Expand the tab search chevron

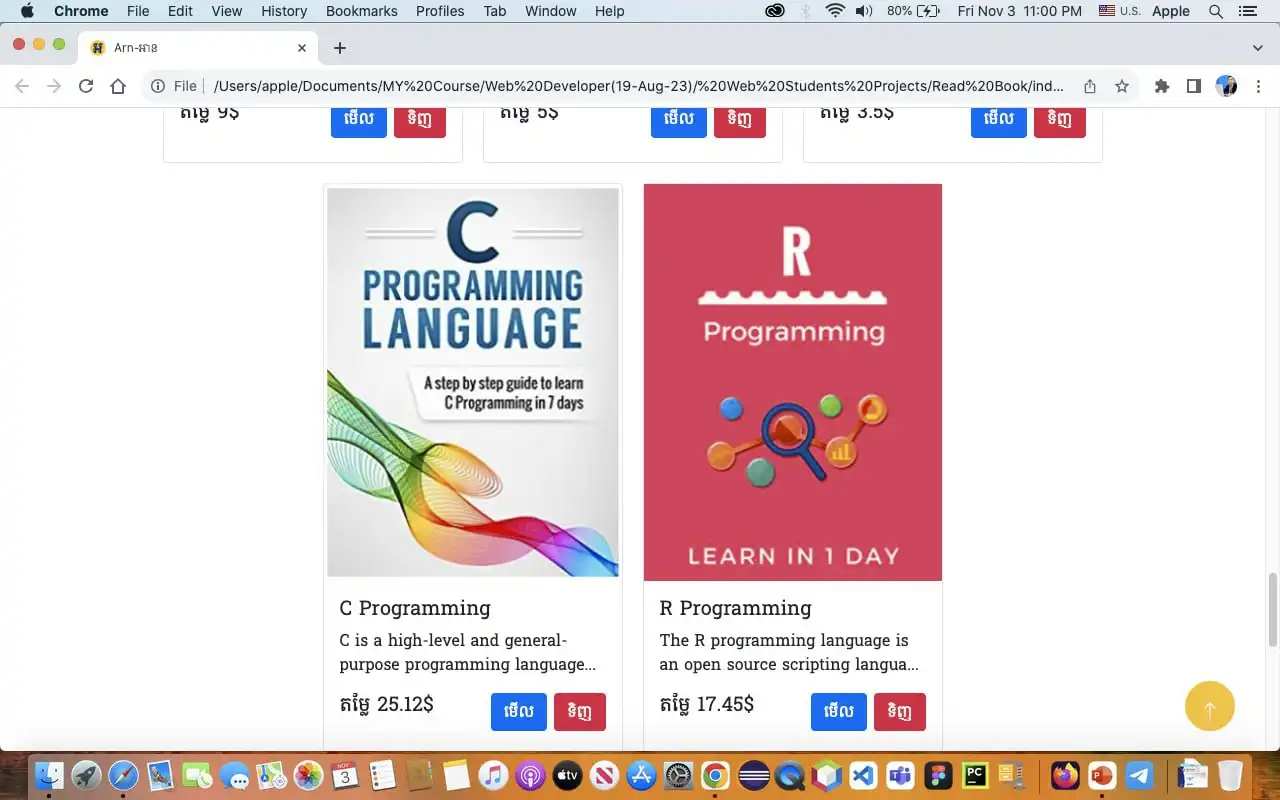[1258, 47]
